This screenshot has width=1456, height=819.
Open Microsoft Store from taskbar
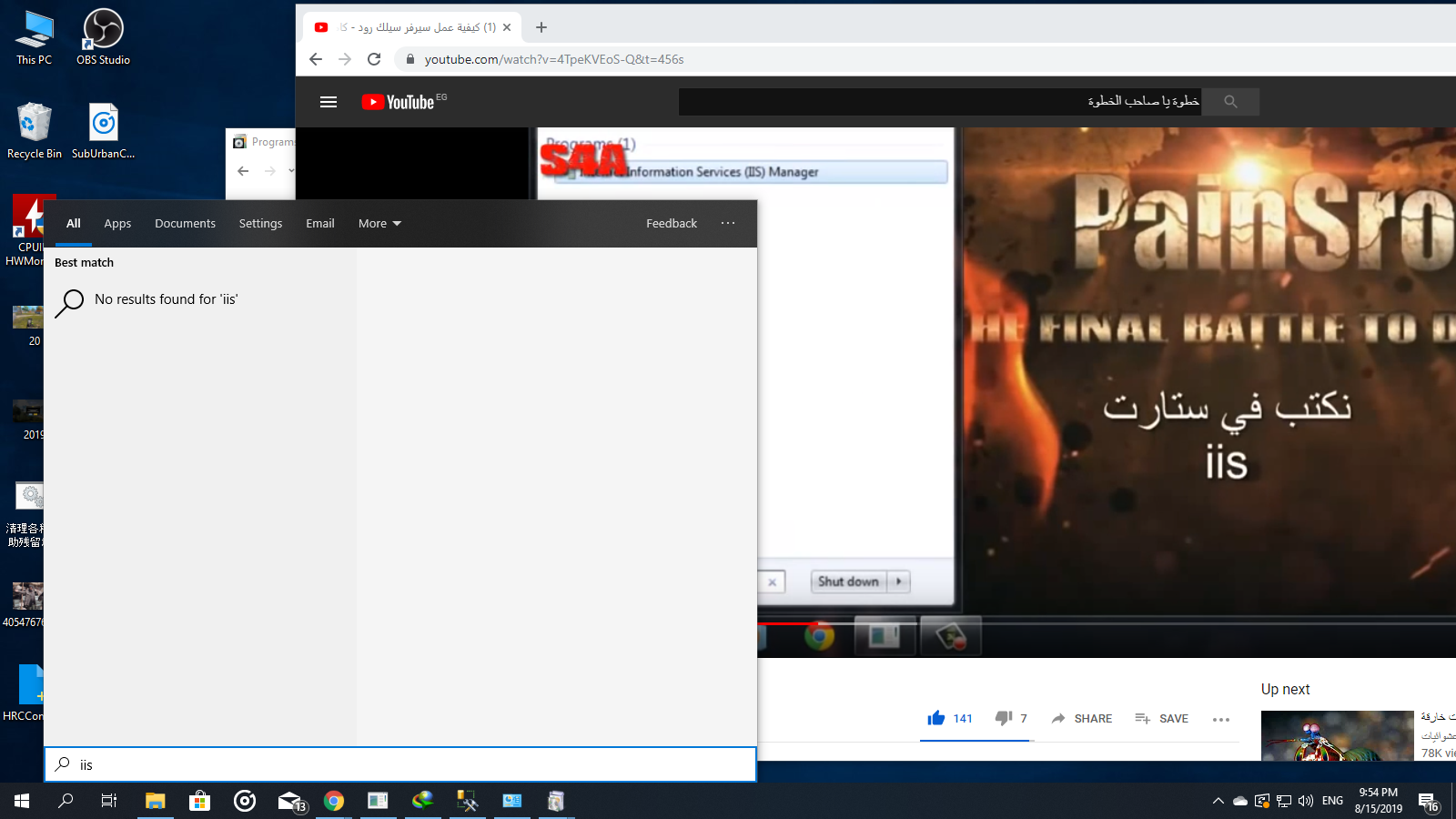(199, 801)
